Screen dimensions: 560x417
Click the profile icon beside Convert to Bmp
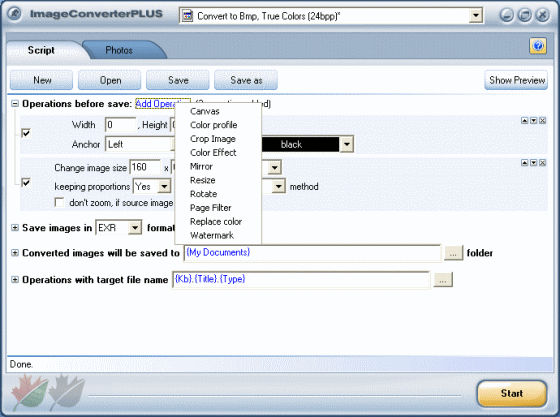pos(187,16)
